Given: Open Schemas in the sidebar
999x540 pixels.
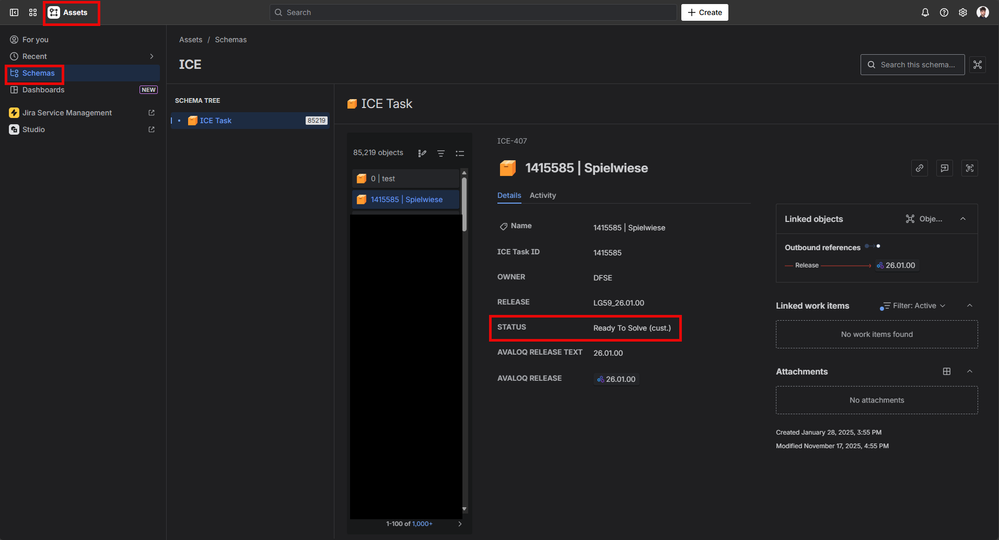Looking at the screenshot, I should (83, 73).
